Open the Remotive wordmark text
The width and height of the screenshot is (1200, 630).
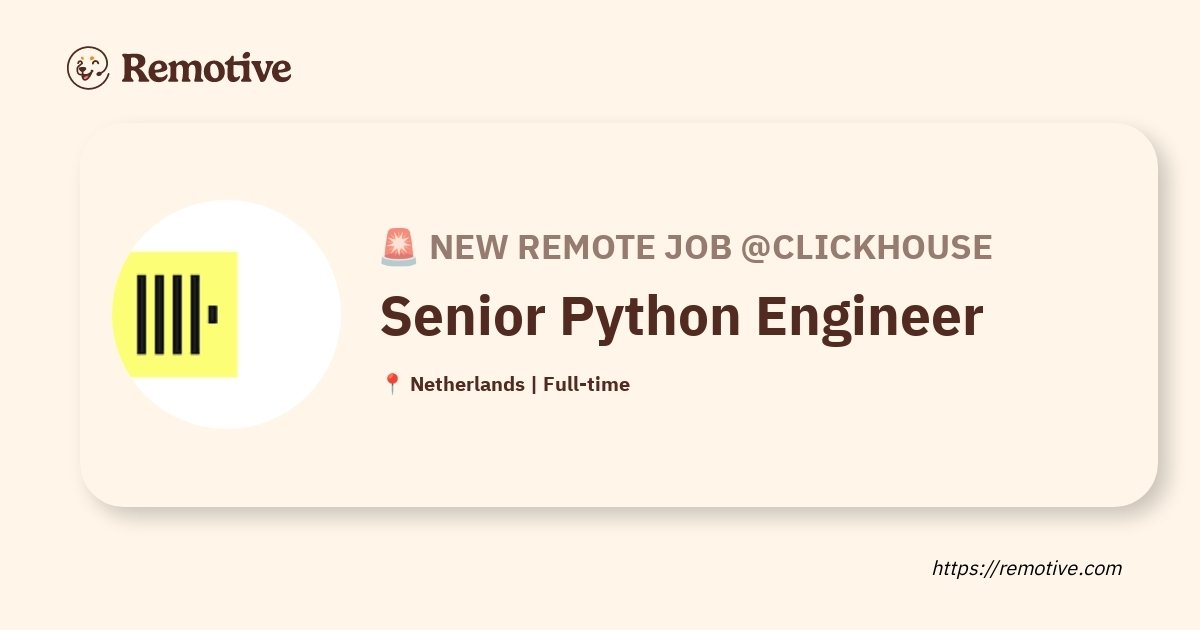[206, 68]
